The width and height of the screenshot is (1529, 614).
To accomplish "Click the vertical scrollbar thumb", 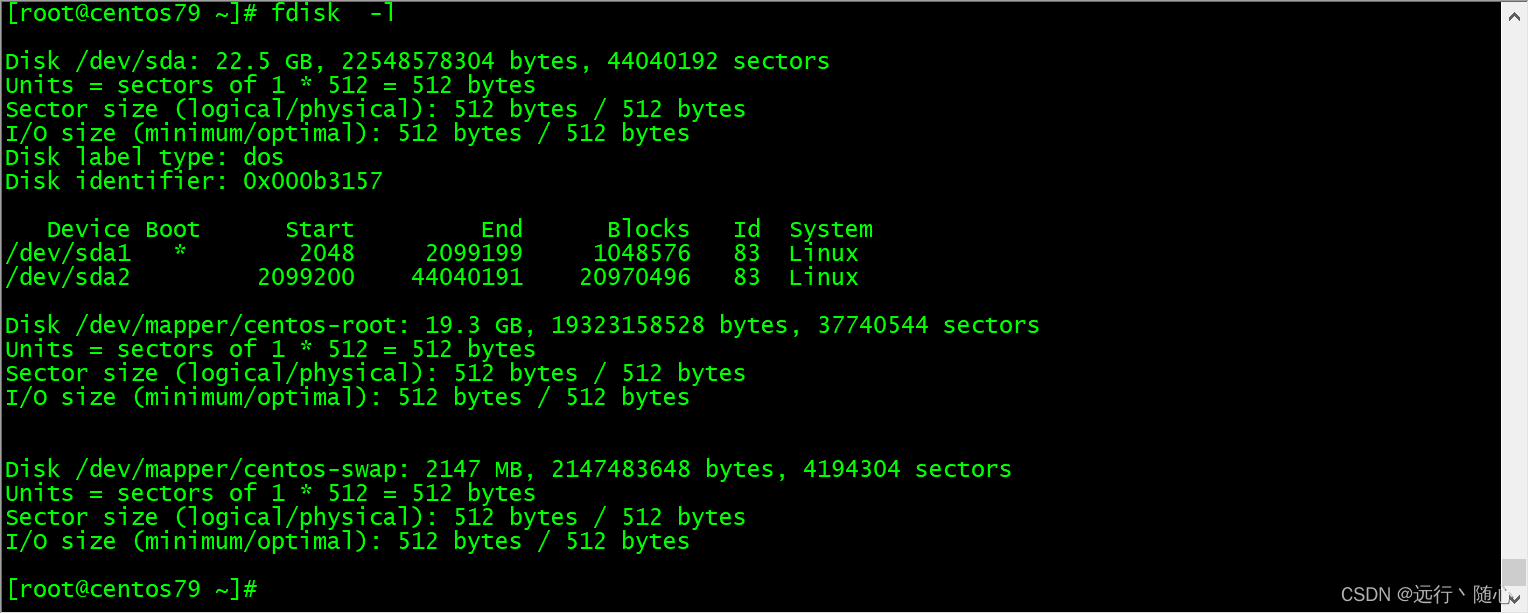I will (1515, 573).
